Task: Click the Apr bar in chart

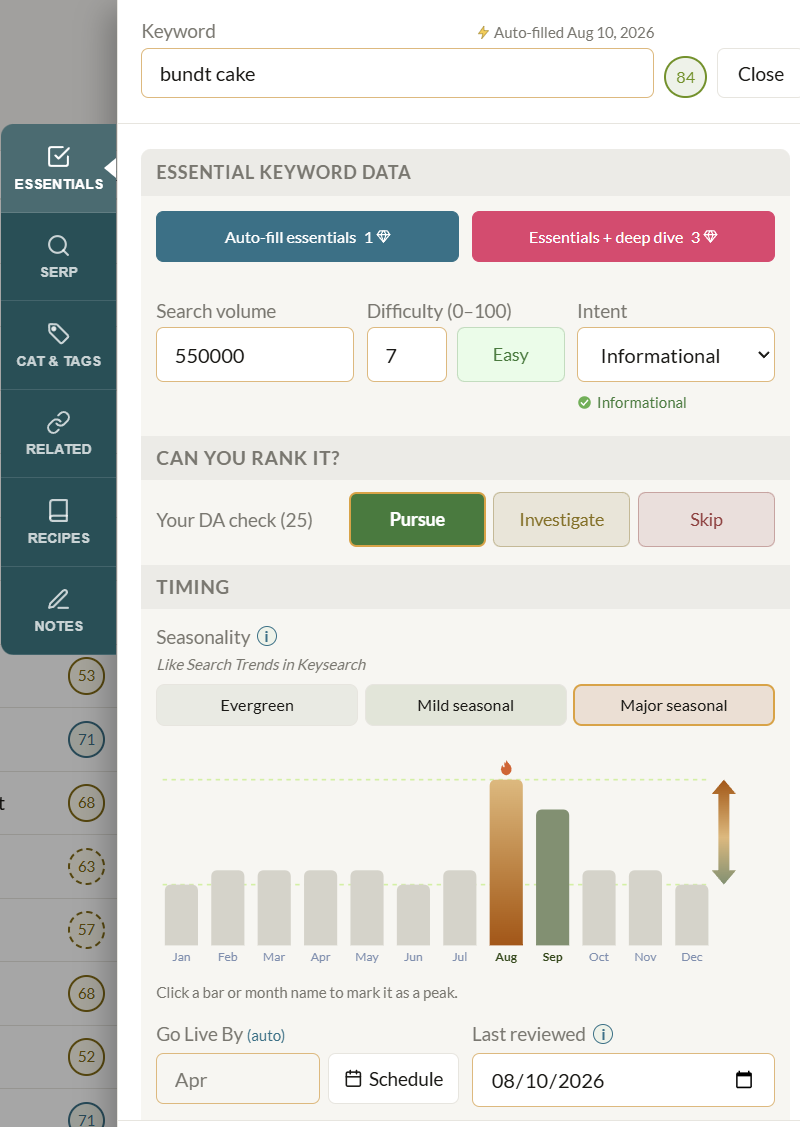Action: click(x=321, y=908)
